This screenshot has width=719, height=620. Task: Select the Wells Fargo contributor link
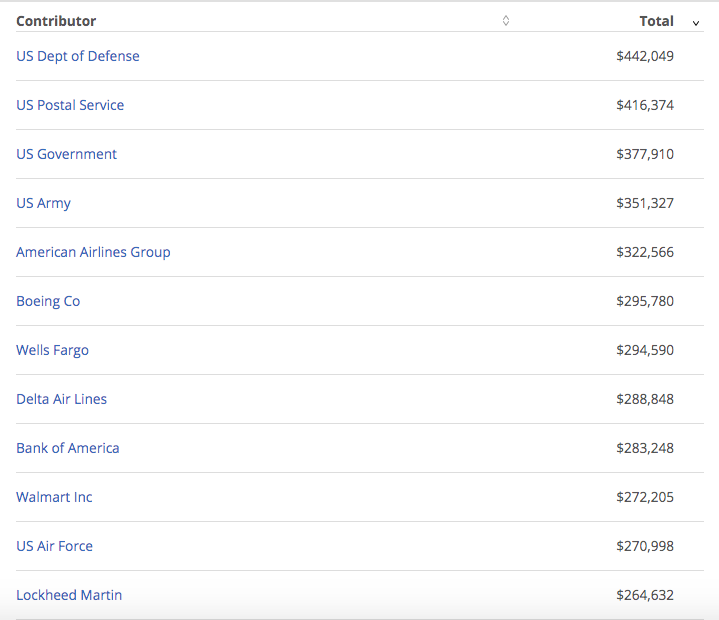52,350
